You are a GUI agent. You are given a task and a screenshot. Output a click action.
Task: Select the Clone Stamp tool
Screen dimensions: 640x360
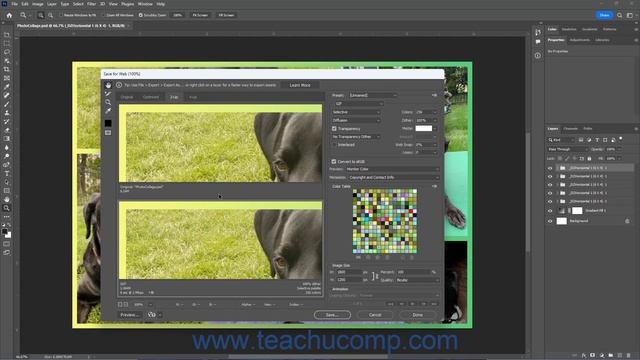click(x=7, y=113)
